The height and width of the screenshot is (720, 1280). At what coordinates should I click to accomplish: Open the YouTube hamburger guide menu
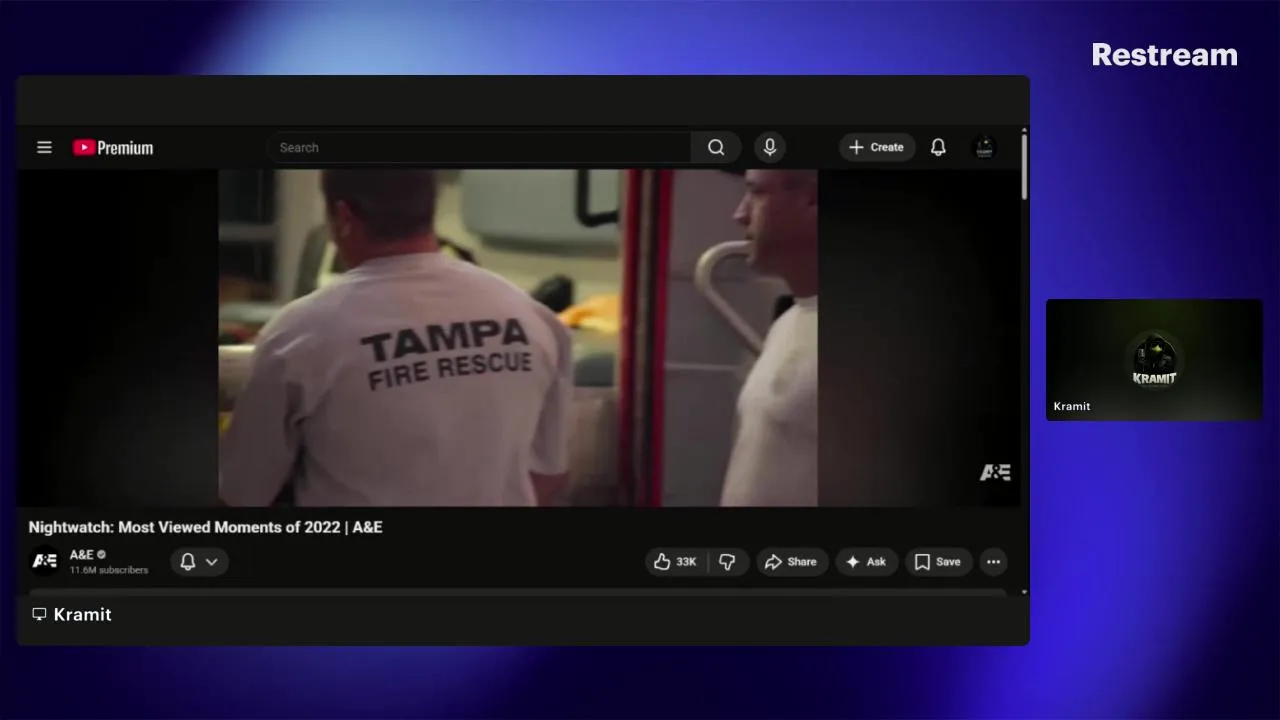click(44, 147)
